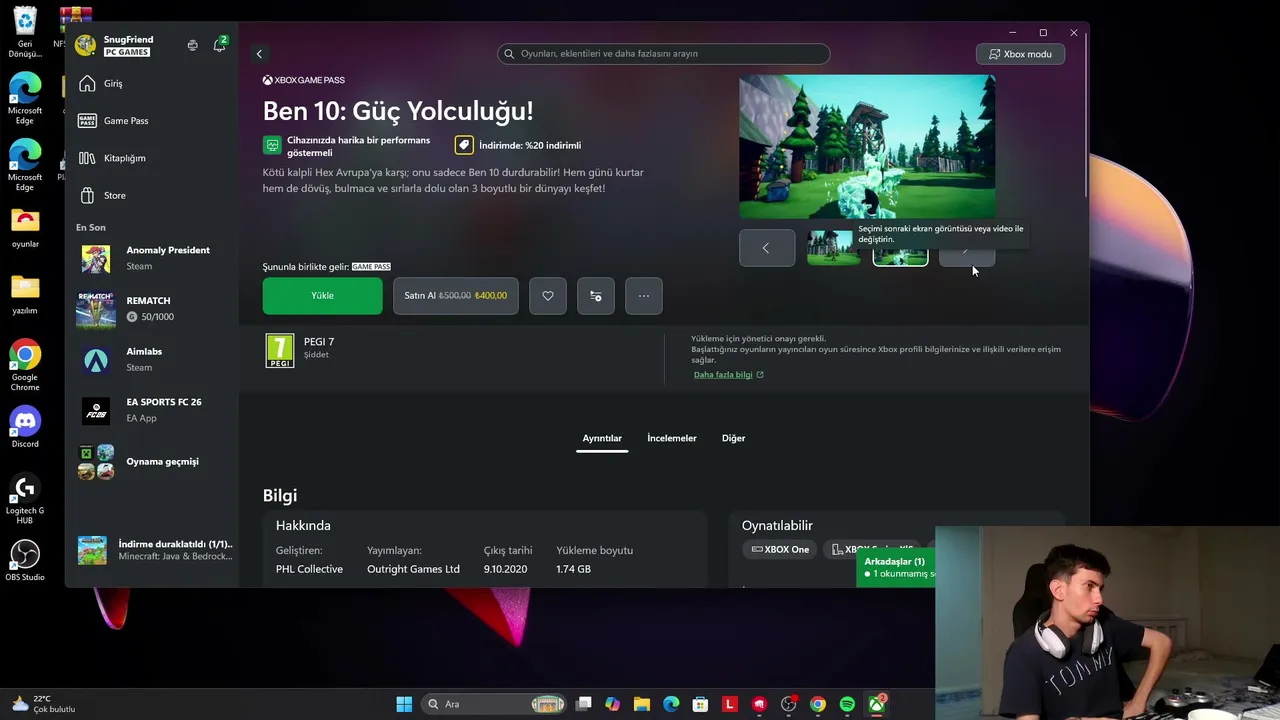The image size is (1280, 720).
Task: Open File Explorer from the taskbar
Action: tap(642, 704)
